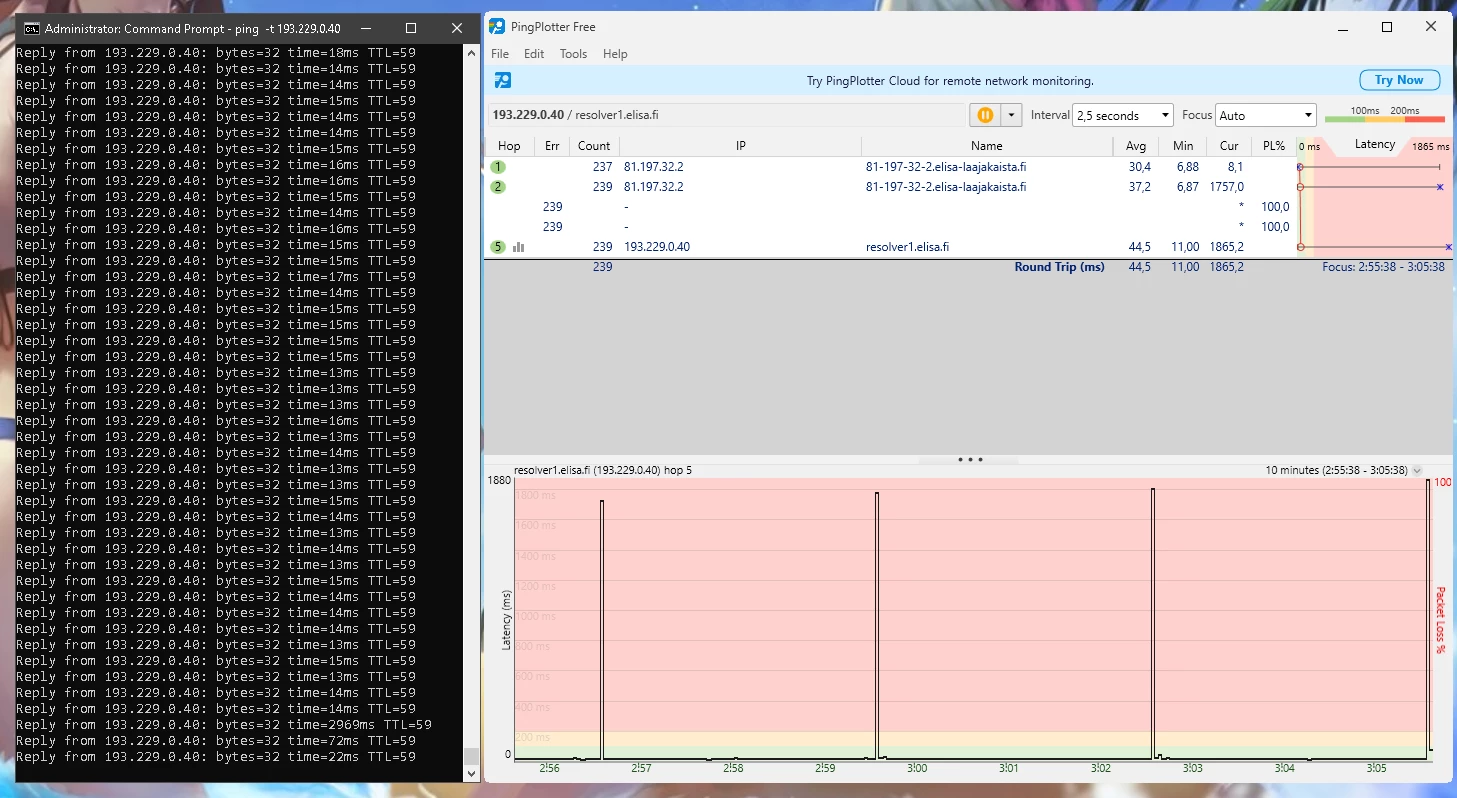Click the Round Trip (ms) label

(1060, 267)
